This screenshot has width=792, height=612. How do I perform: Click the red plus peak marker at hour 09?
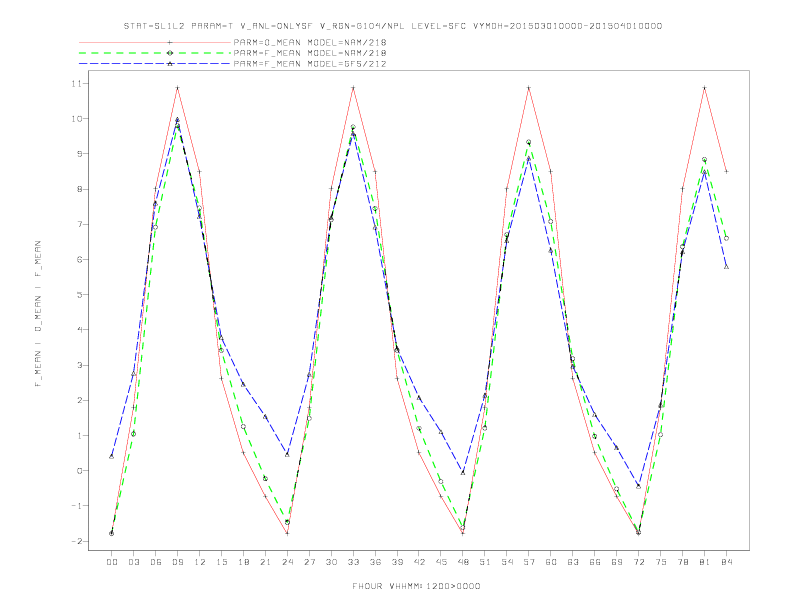(177, 88)
